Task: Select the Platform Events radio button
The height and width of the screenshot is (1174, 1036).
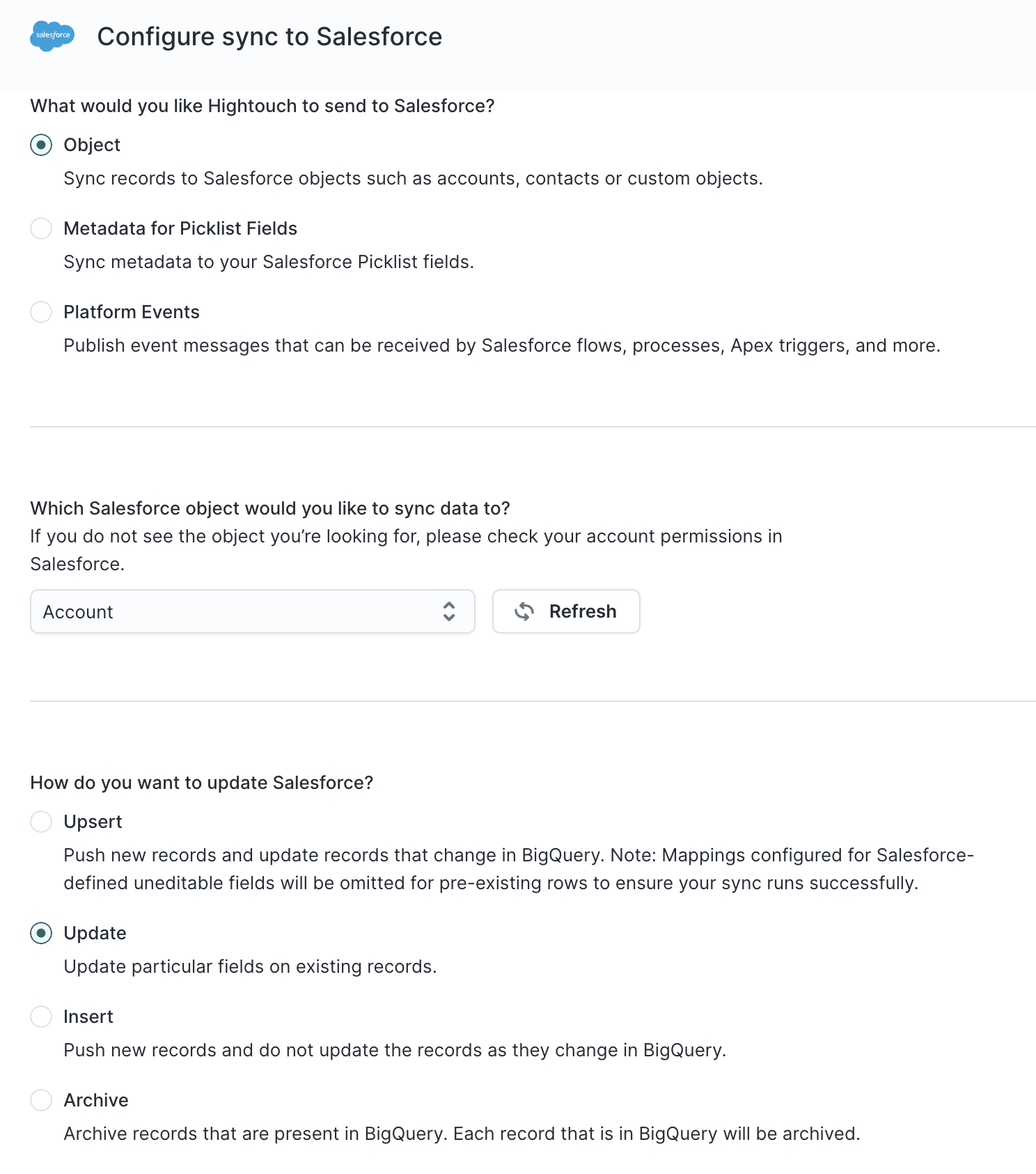Action: pyautogui.click(x=41, y=312)
